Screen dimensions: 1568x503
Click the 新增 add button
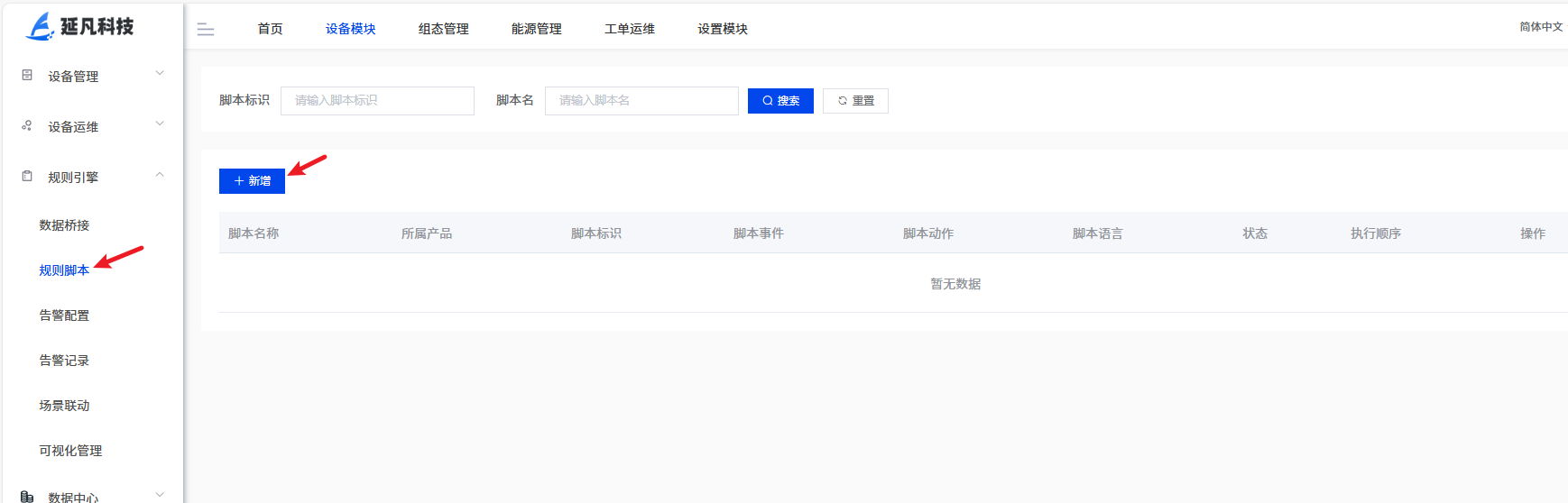252,181
